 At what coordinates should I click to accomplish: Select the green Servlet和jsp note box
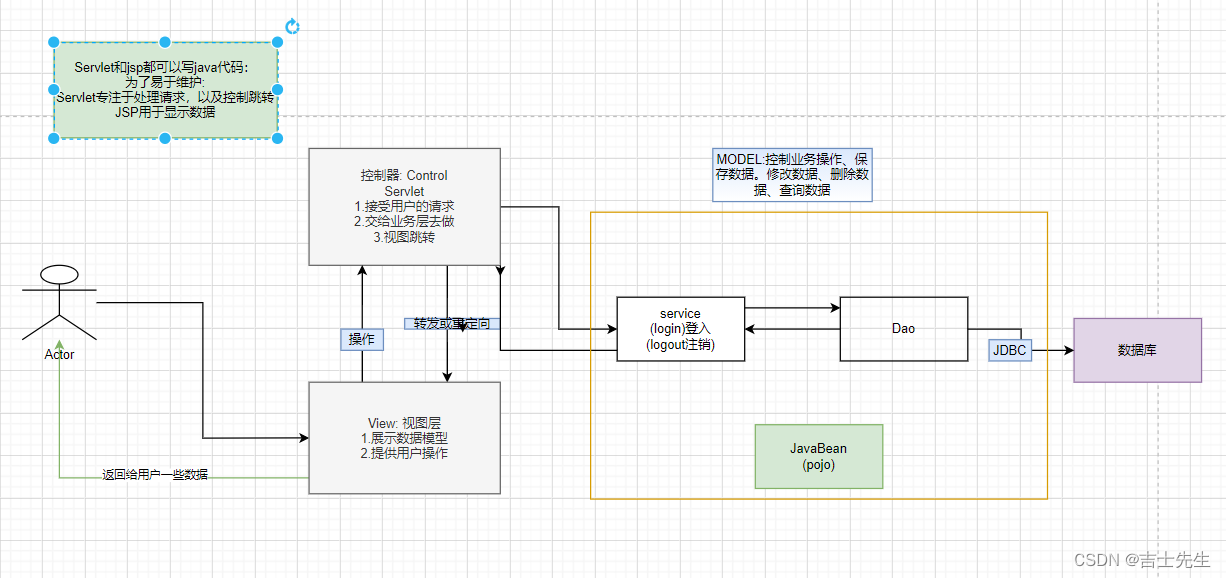click(x=166, y=89)
